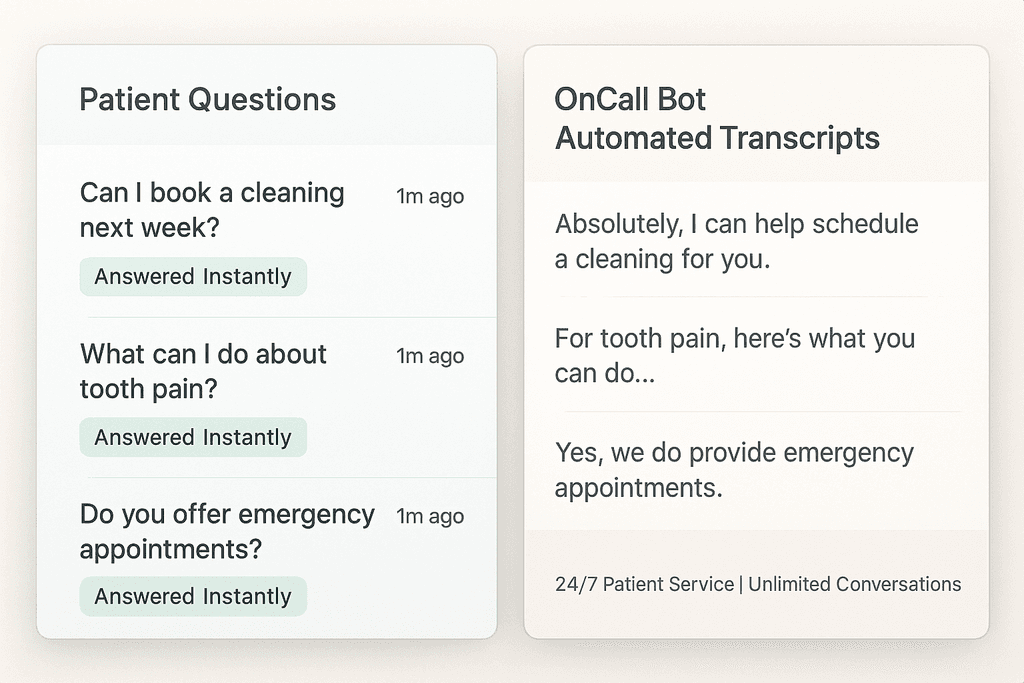
Task: Select the Patient Questions panel heading
Action: pyautogui.click(x=208, y=100)
